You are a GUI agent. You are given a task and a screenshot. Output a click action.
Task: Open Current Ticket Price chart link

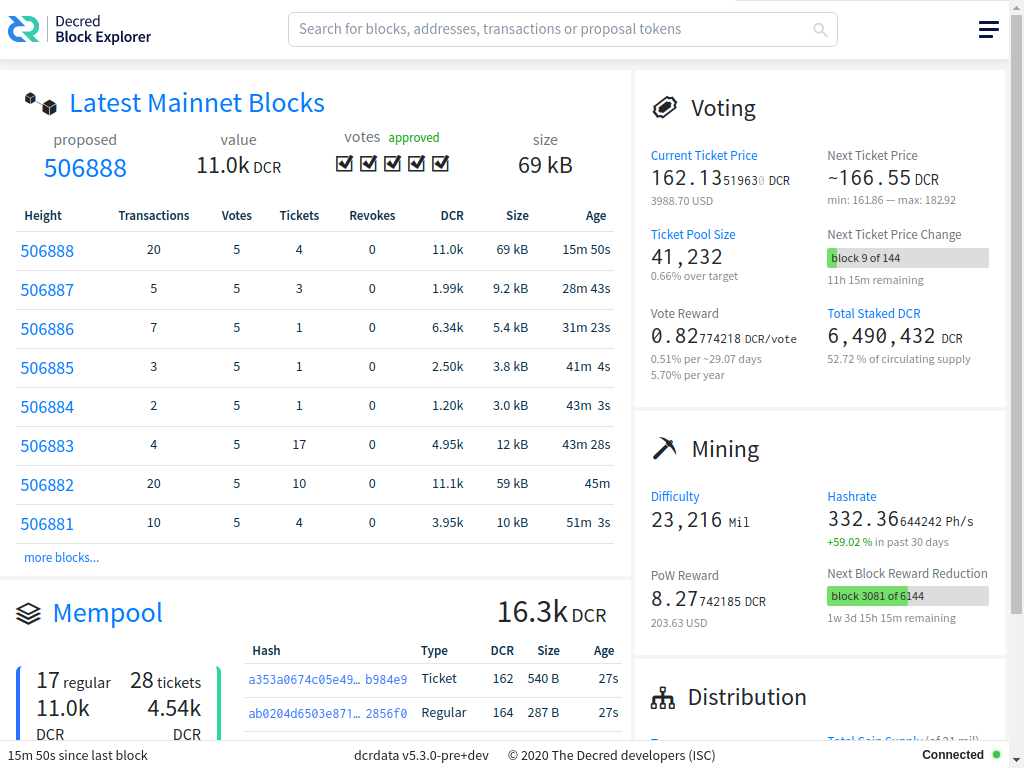coord(704,155)
